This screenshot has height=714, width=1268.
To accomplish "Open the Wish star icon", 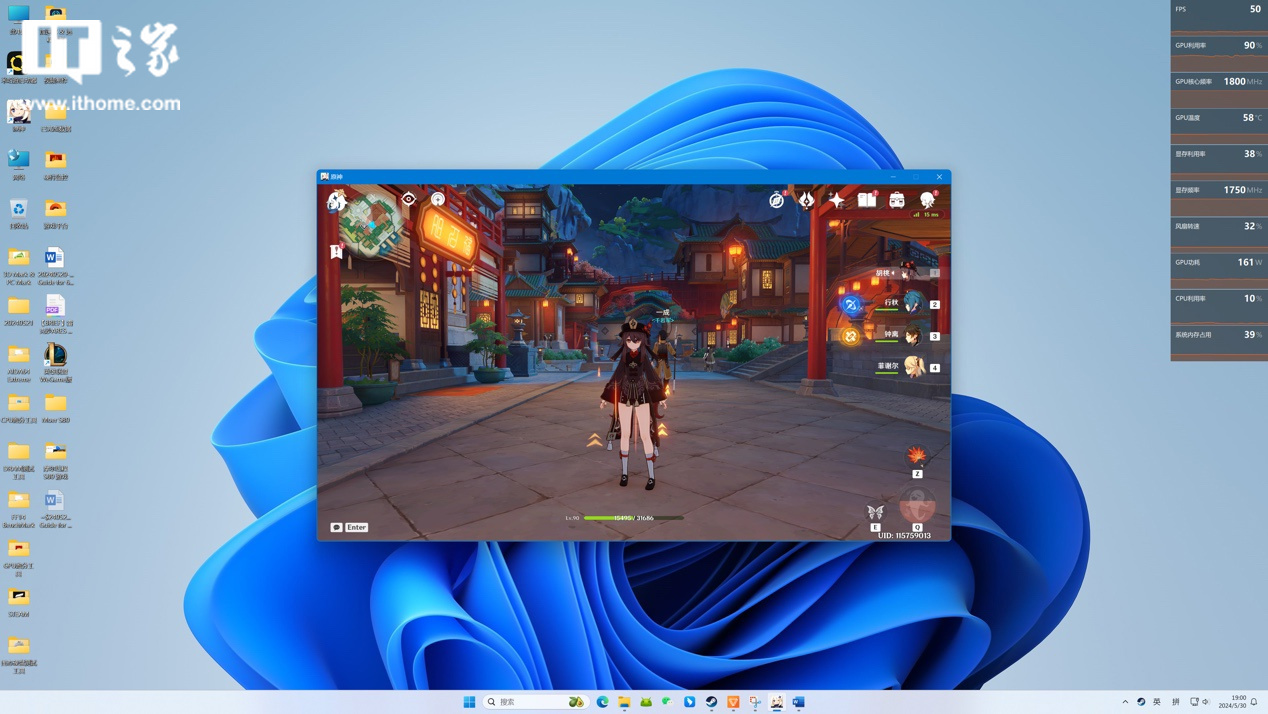I will coord(836,200).
